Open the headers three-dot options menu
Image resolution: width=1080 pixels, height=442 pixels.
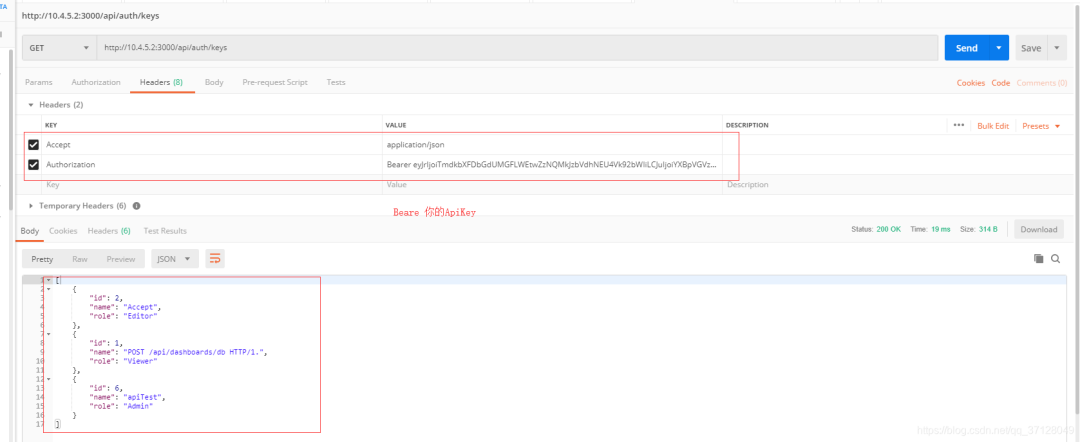click(x=959, y=125)
